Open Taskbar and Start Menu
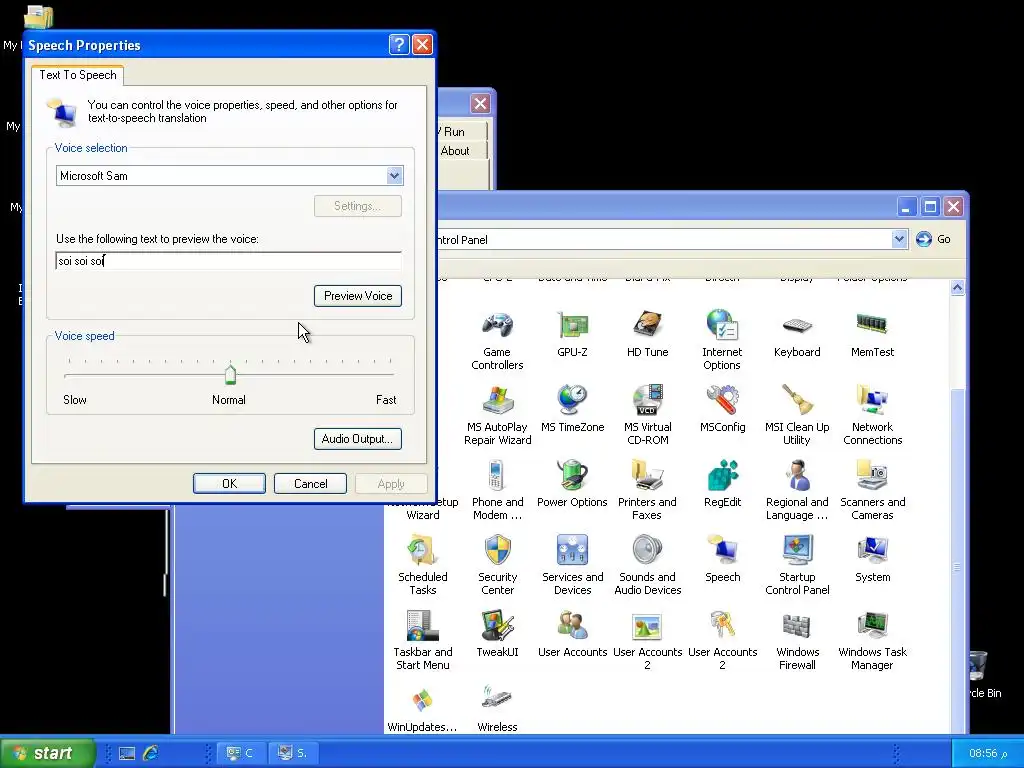 pos(423,640)
